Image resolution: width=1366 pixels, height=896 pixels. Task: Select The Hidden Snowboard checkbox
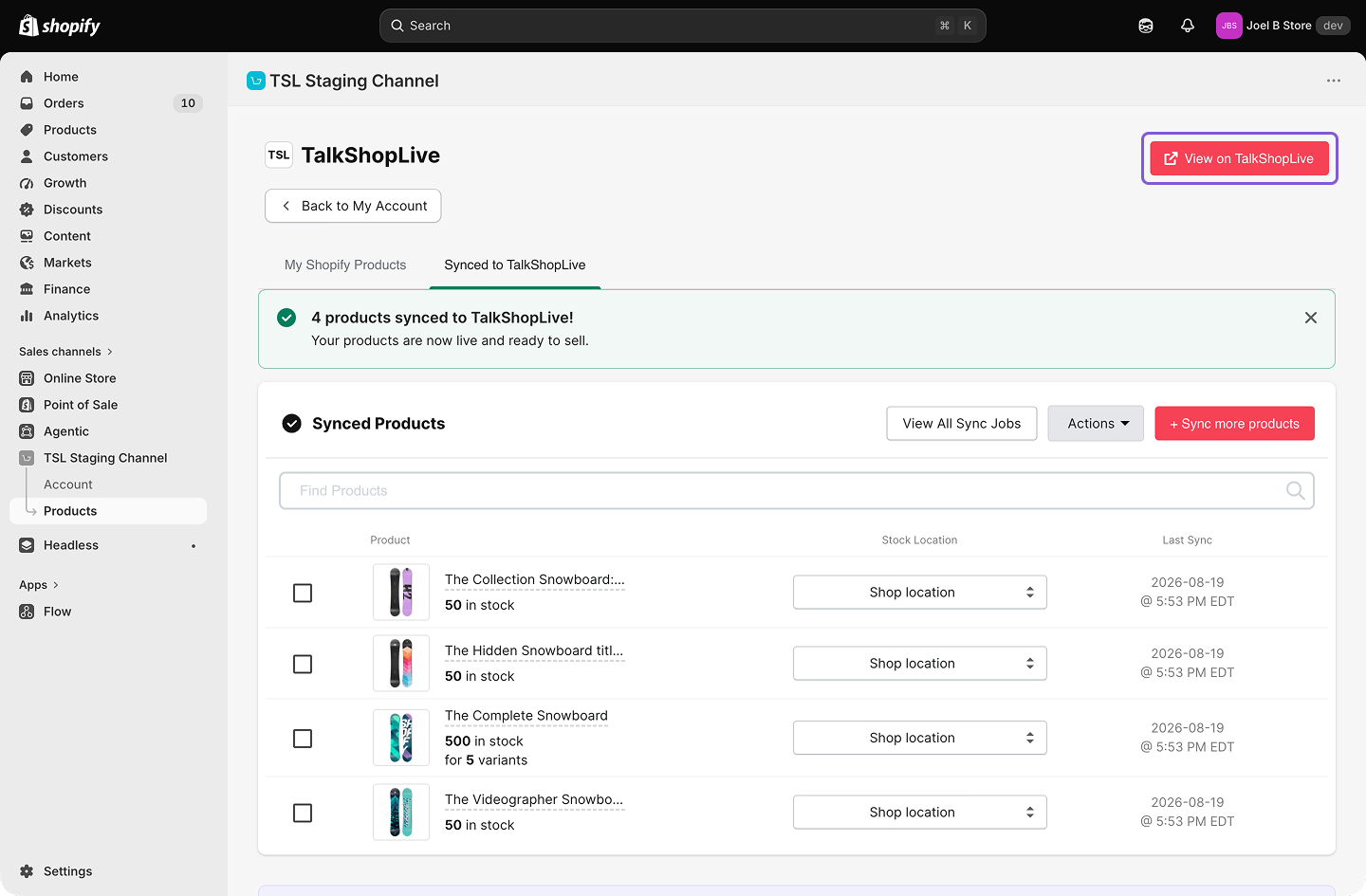click(x=303, y=664)
